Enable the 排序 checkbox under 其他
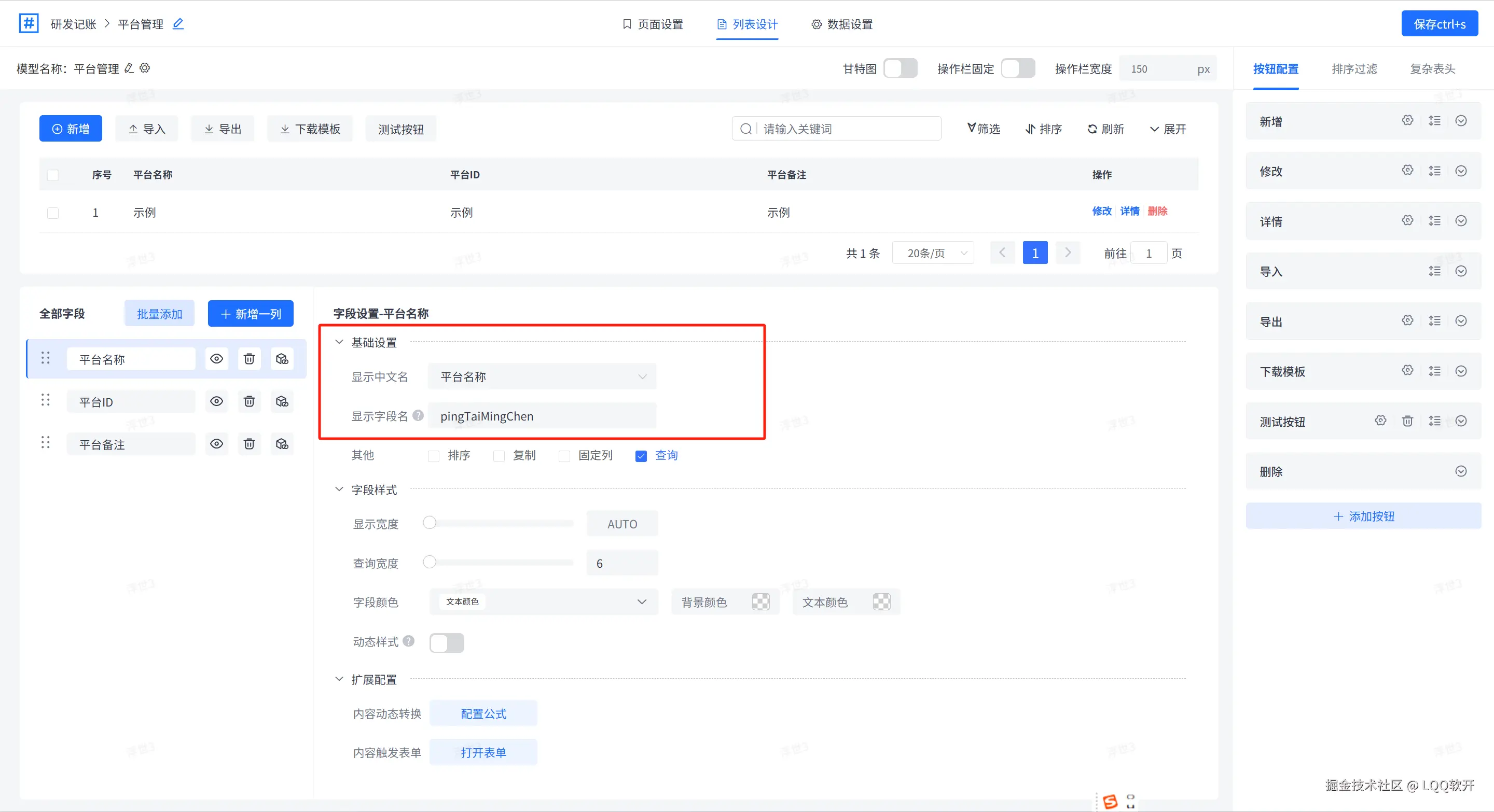 click(434, 456)
